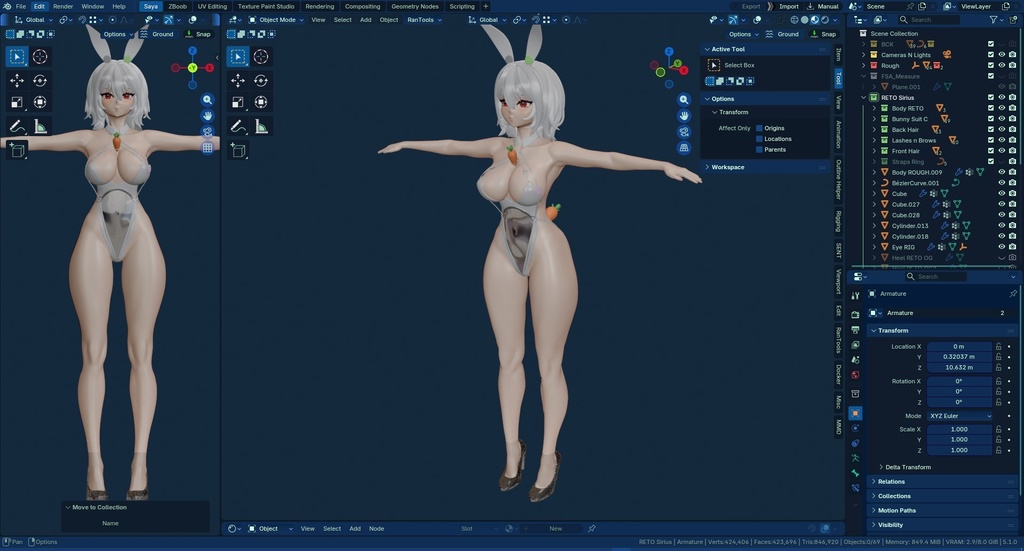Open the RanTools dropdown menu
Screen dimensions: 1024x551
coord(424,20)
